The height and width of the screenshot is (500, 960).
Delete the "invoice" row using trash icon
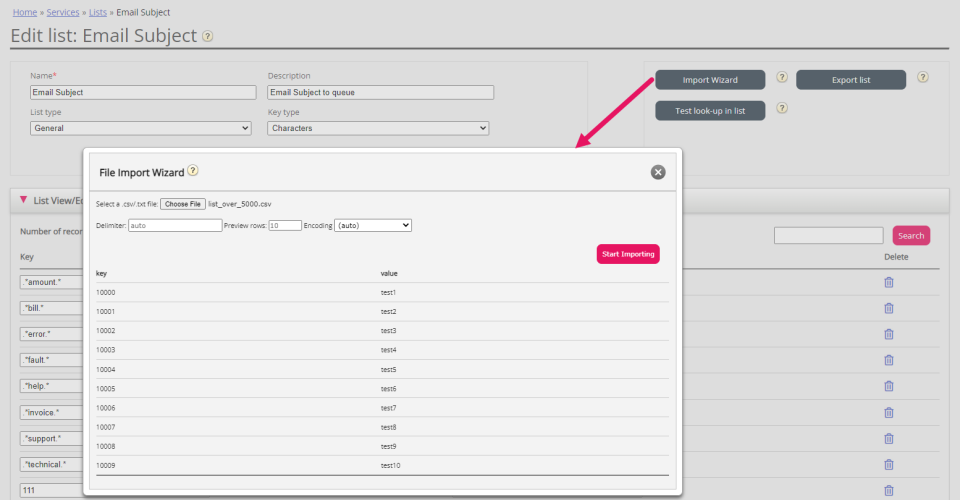click(889, 412)
